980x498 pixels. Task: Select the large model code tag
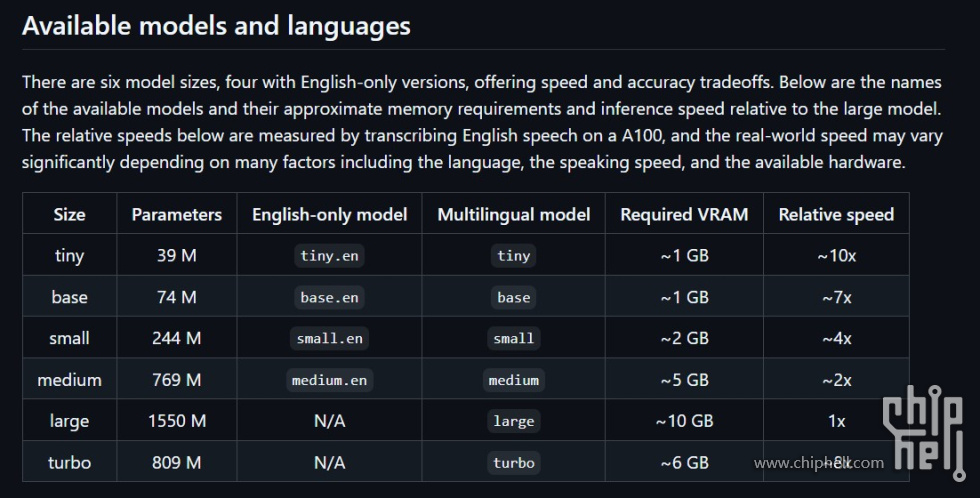click(514, 421)
